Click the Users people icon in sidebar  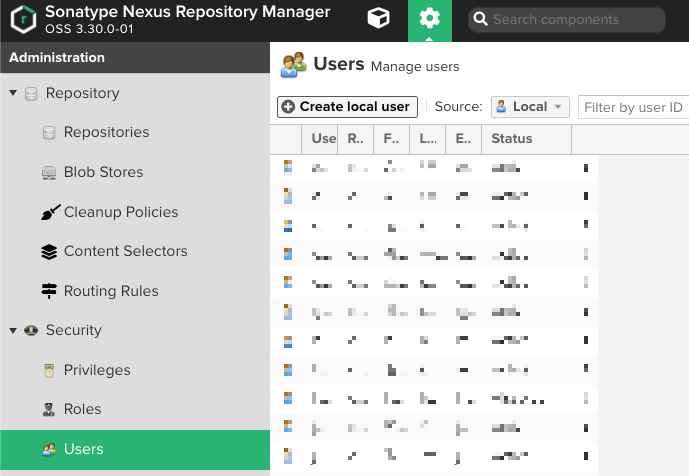coord(49,449)
